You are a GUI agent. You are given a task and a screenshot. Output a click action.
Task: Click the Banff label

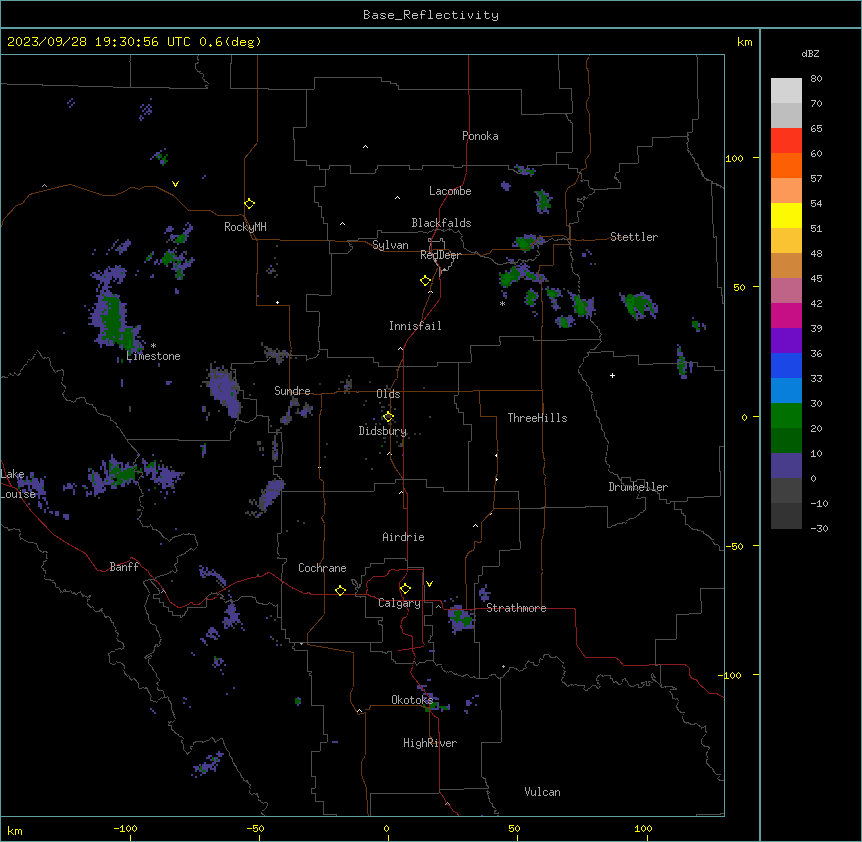click(124, 567)
